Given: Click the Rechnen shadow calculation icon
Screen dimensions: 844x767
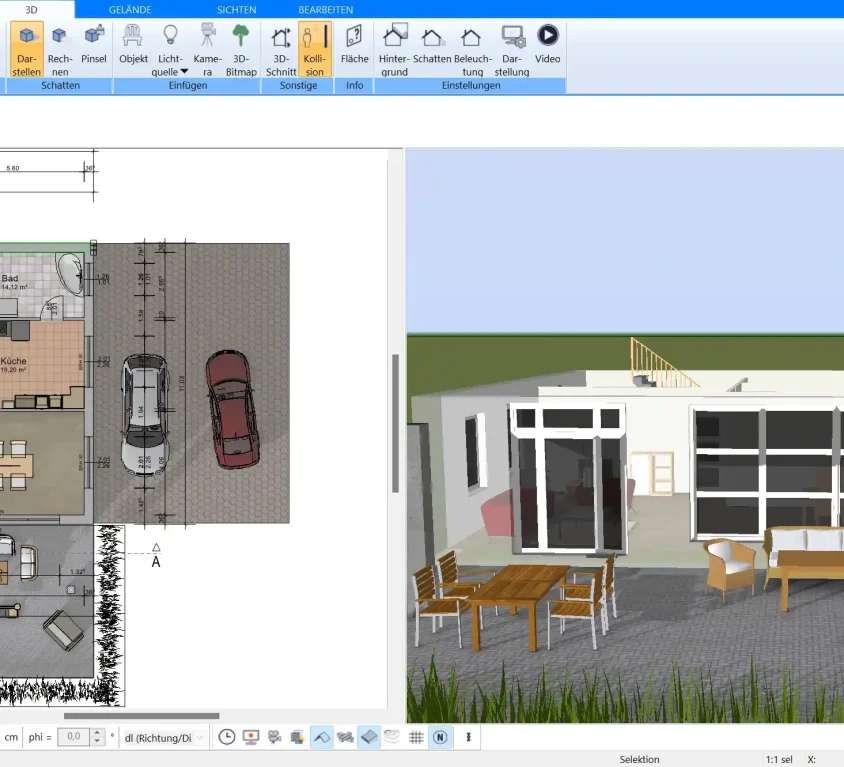Looking at the screenshot, I should [x=60, y=50].
